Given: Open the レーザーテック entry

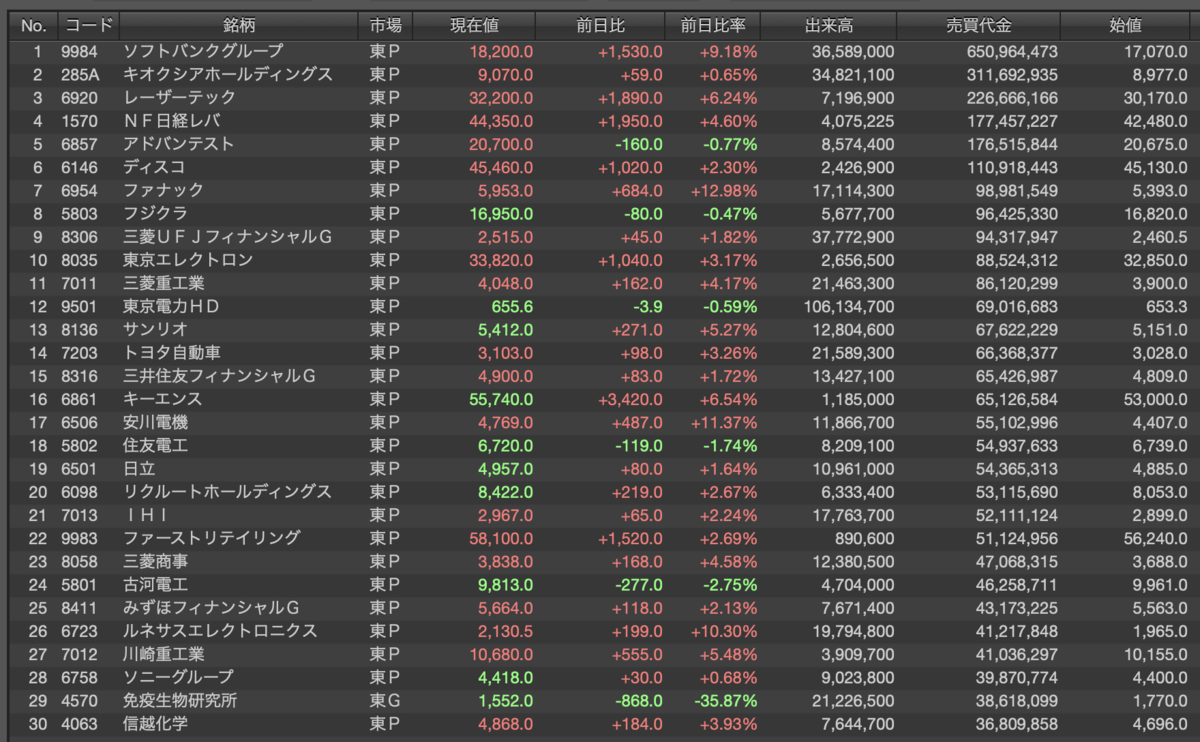Looking at the screenshot, I should tap(600, 97).
